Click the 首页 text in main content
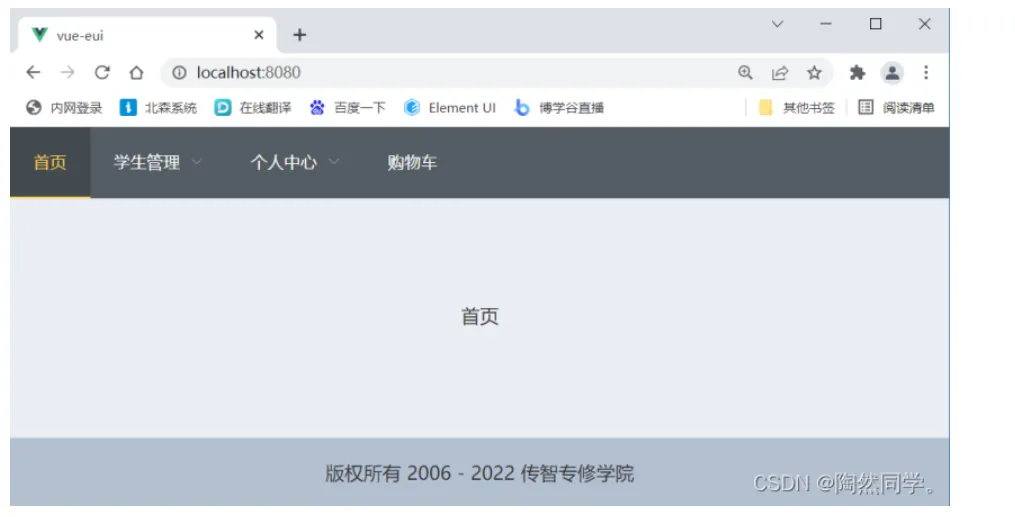 tap(480, 316)
